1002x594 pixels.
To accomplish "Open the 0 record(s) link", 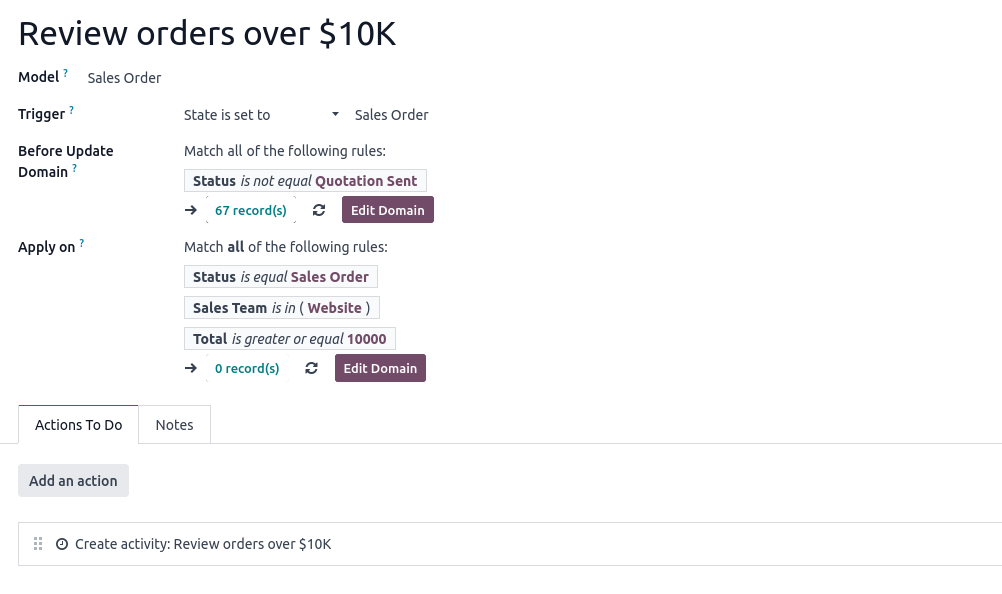I will point(247,368).
